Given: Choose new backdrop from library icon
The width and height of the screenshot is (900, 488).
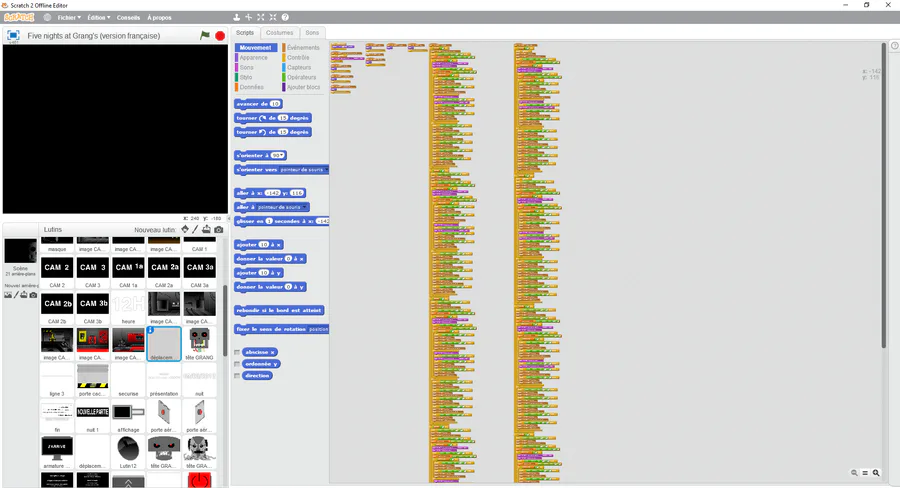Looking at the screenshot, I should pos(8,295).
